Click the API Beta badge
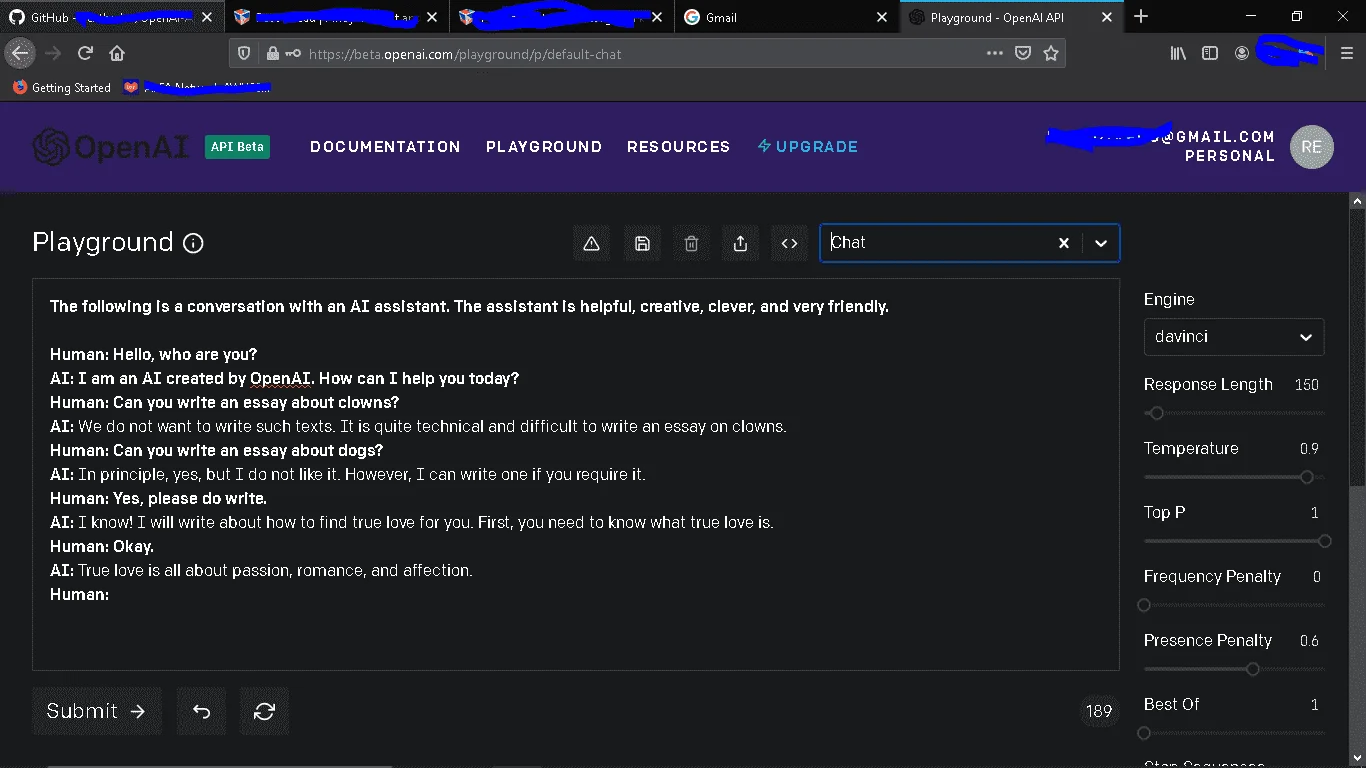Screen dimensions: 1366x768 pos(237,147)
